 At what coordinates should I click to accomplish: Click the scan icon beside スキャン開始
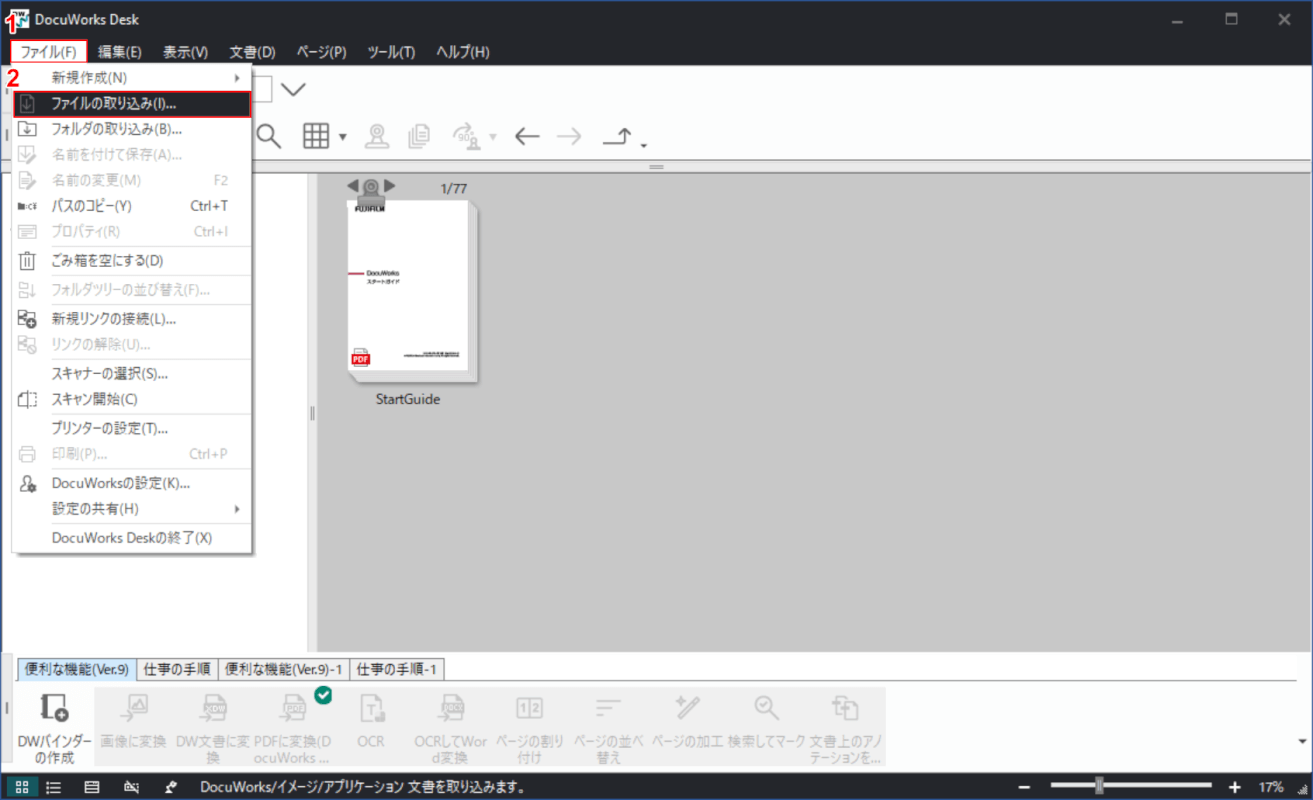(28, 399)
